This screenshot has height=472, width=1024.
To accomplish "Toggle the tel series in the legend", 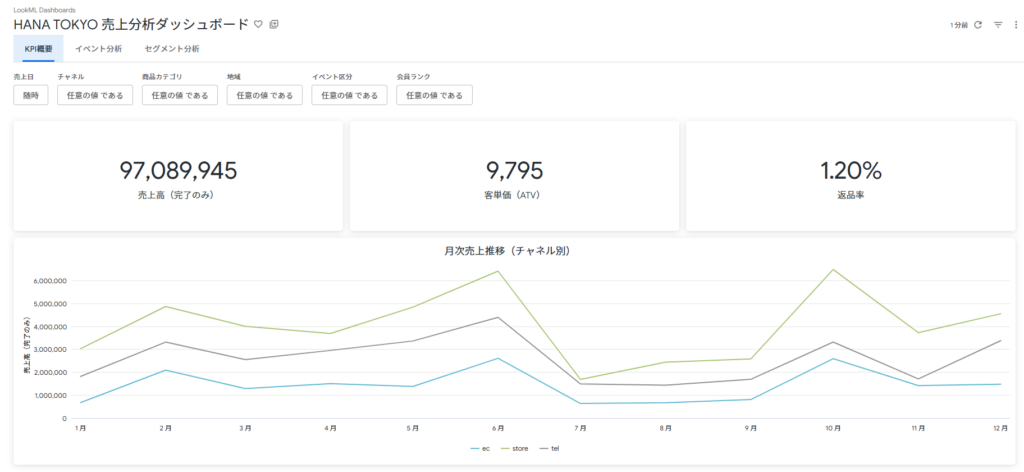I will pyautogui.click(x=549, y=448).
